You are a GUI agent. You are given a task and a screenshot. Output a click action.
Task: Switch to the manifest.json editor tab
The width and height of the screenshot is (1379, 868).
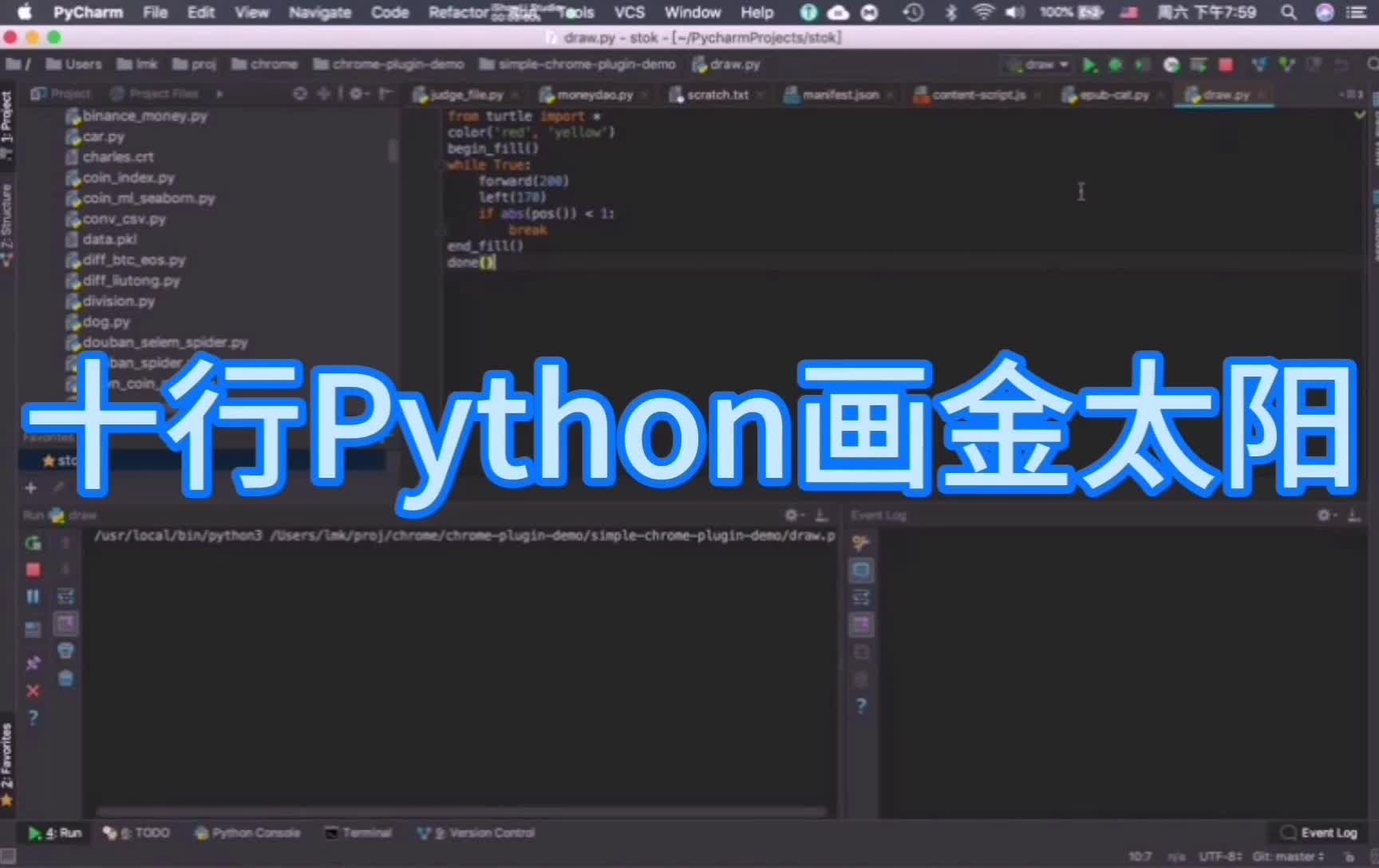(838, 94)
